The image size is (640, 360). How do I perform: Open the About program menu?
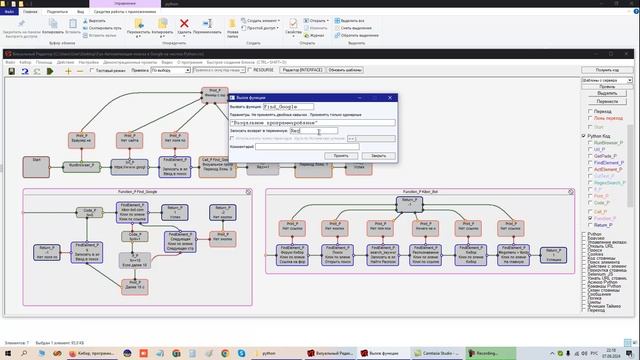[x=190, y=62]
